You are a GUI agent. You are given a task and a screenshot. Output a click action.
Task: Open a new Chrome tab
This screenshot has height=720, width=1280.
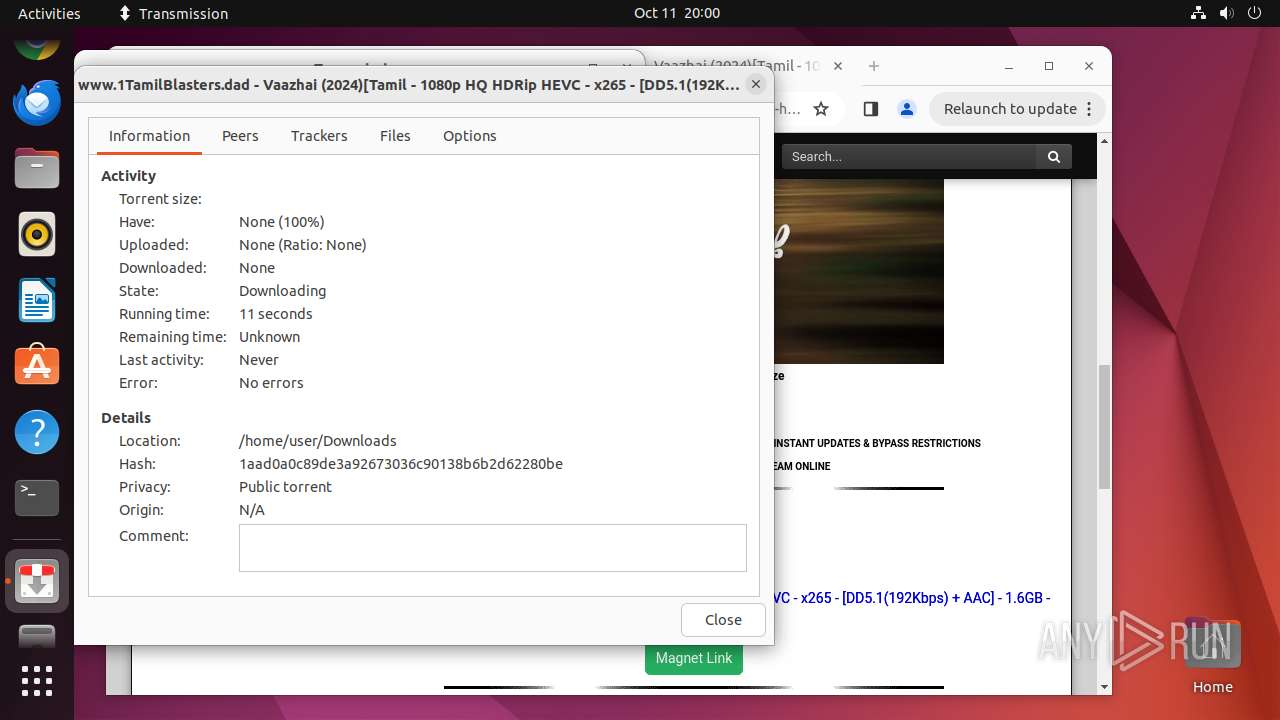click(x=873, y=66)
